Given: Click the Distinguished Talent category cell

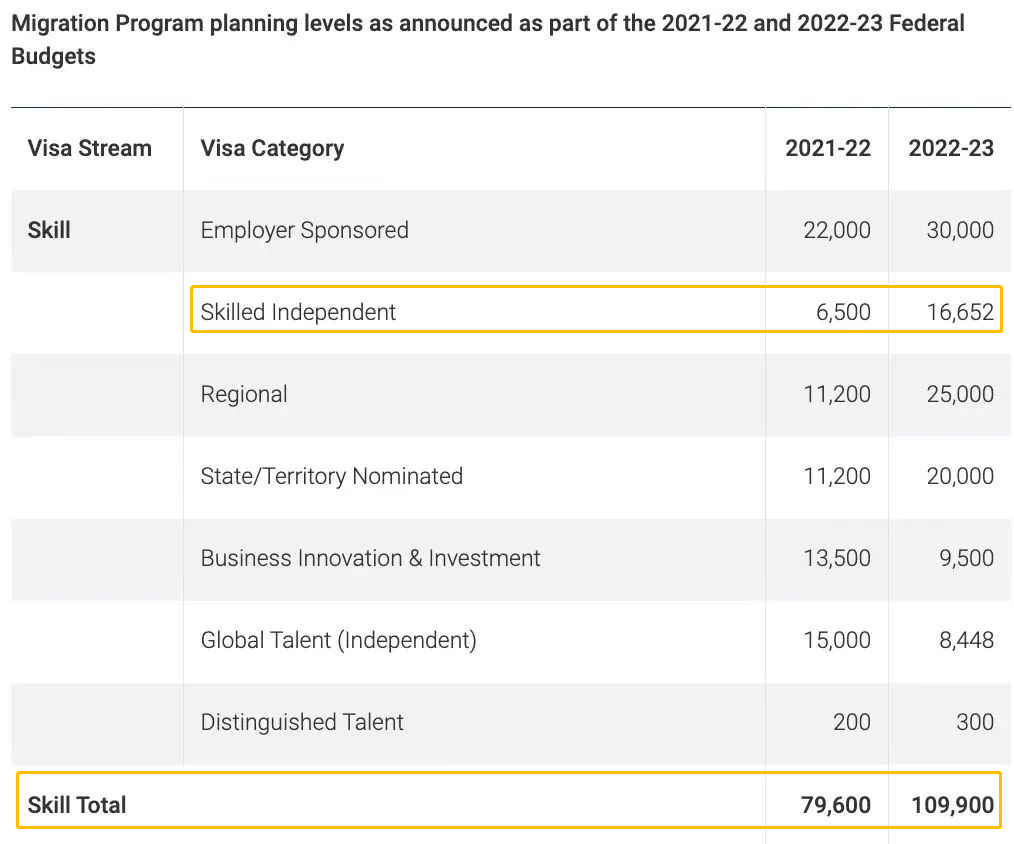Looking at the screenshot, I should [x=302, y=723].
